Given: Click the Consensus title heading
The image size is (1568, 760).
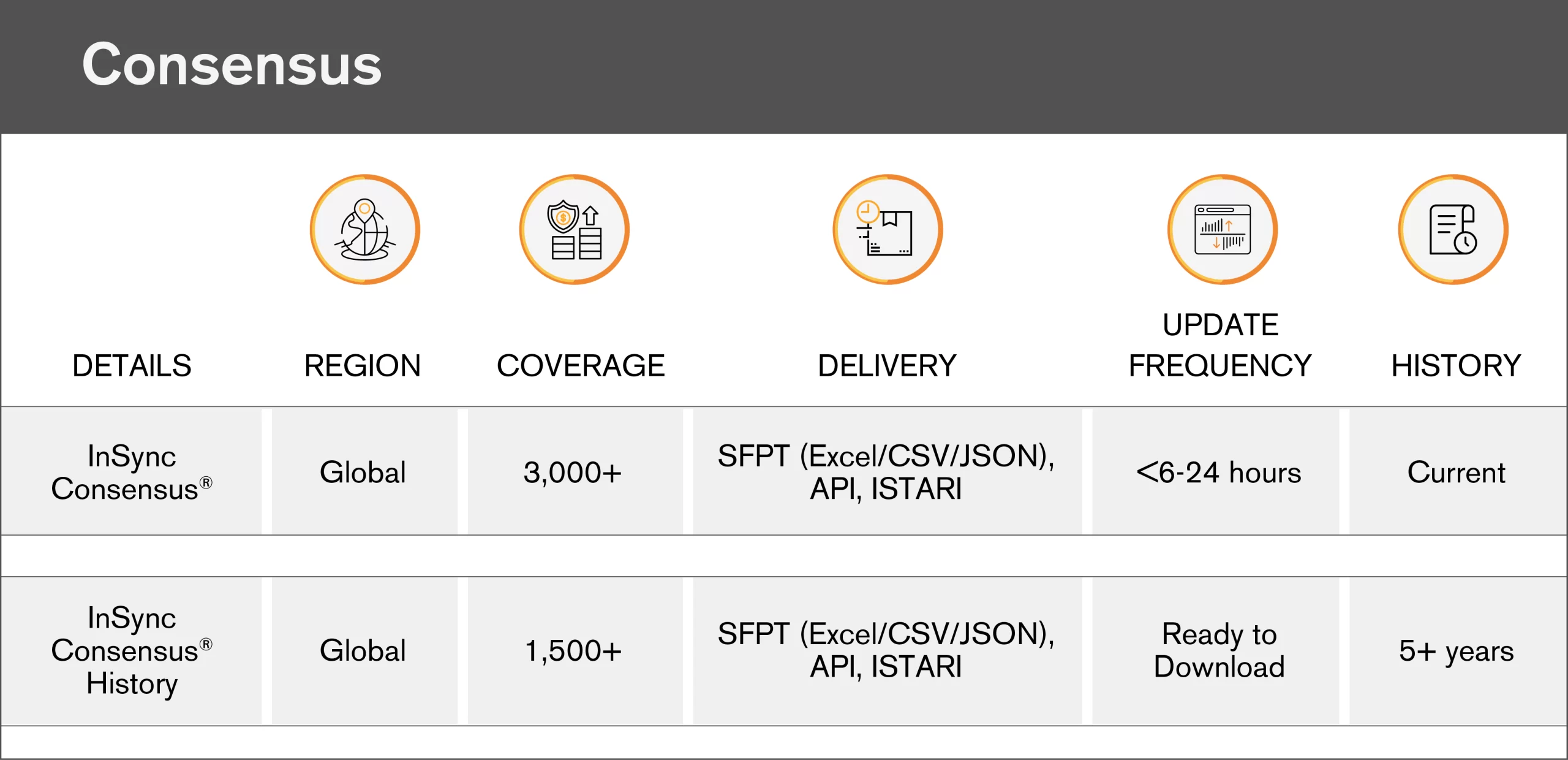Looking at the screenshot, I should pos(232,64).
